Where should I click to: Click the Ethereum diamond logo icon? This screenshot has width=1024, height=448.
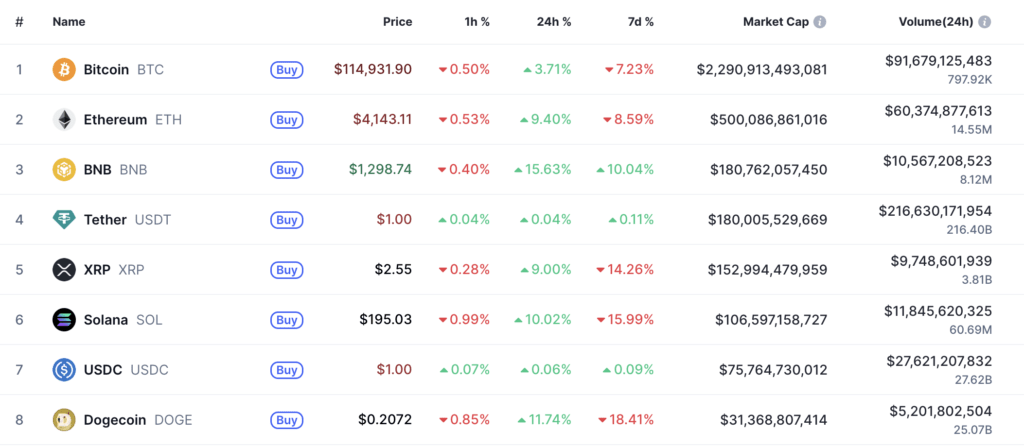[x=64, y=119]
